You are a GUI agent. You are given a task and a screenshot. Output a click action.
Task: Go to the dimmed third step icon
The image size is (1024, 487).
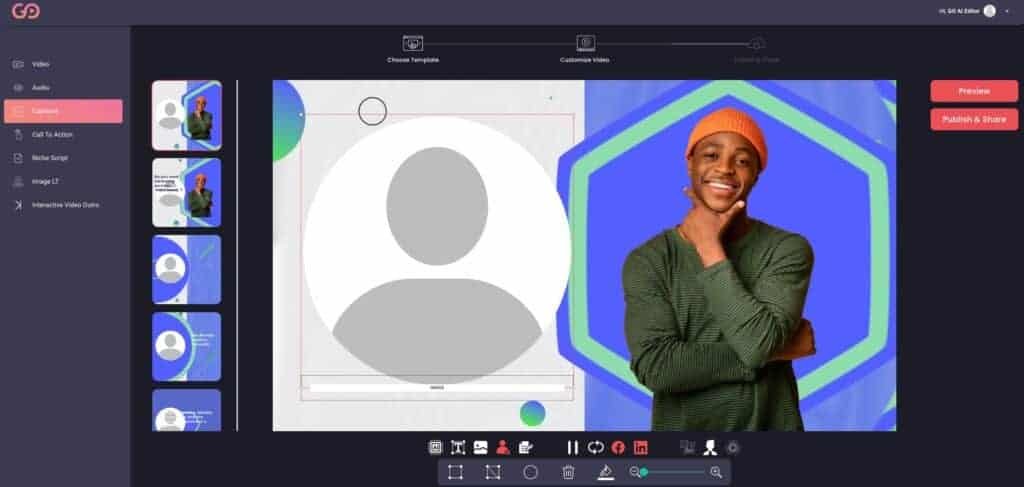pyautogui.click(x=757, y=44)
